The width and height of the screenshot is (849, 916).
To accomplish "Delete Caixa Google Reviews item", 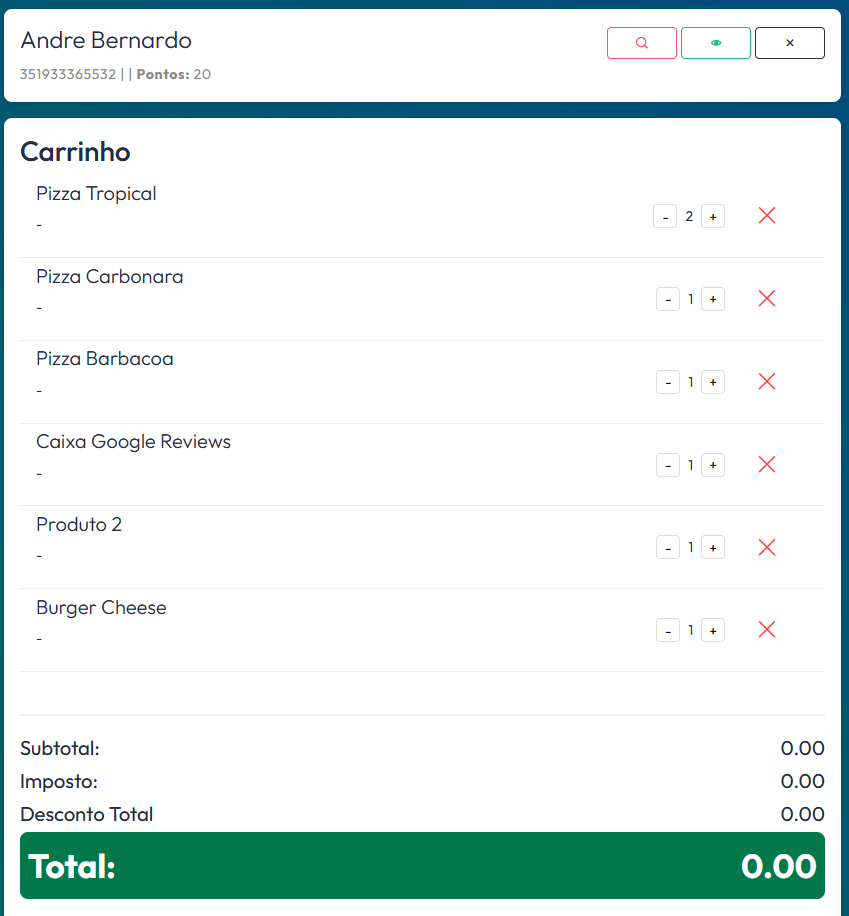I will point(767,465).
